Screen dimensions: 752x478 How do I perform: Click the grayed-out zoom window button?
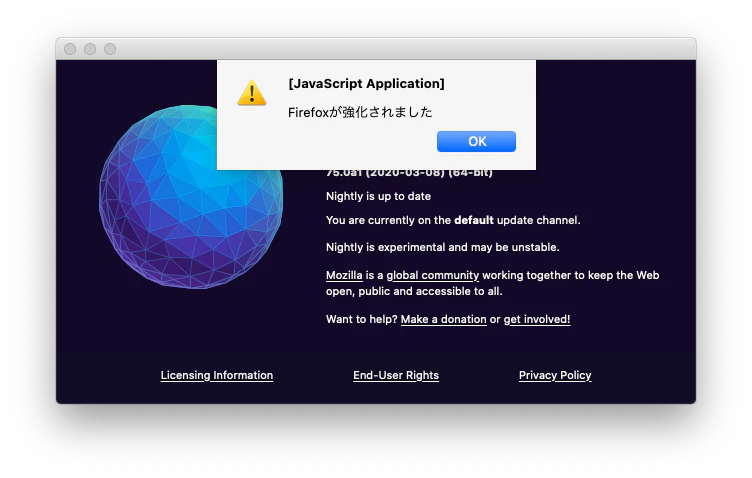(110, 49)
